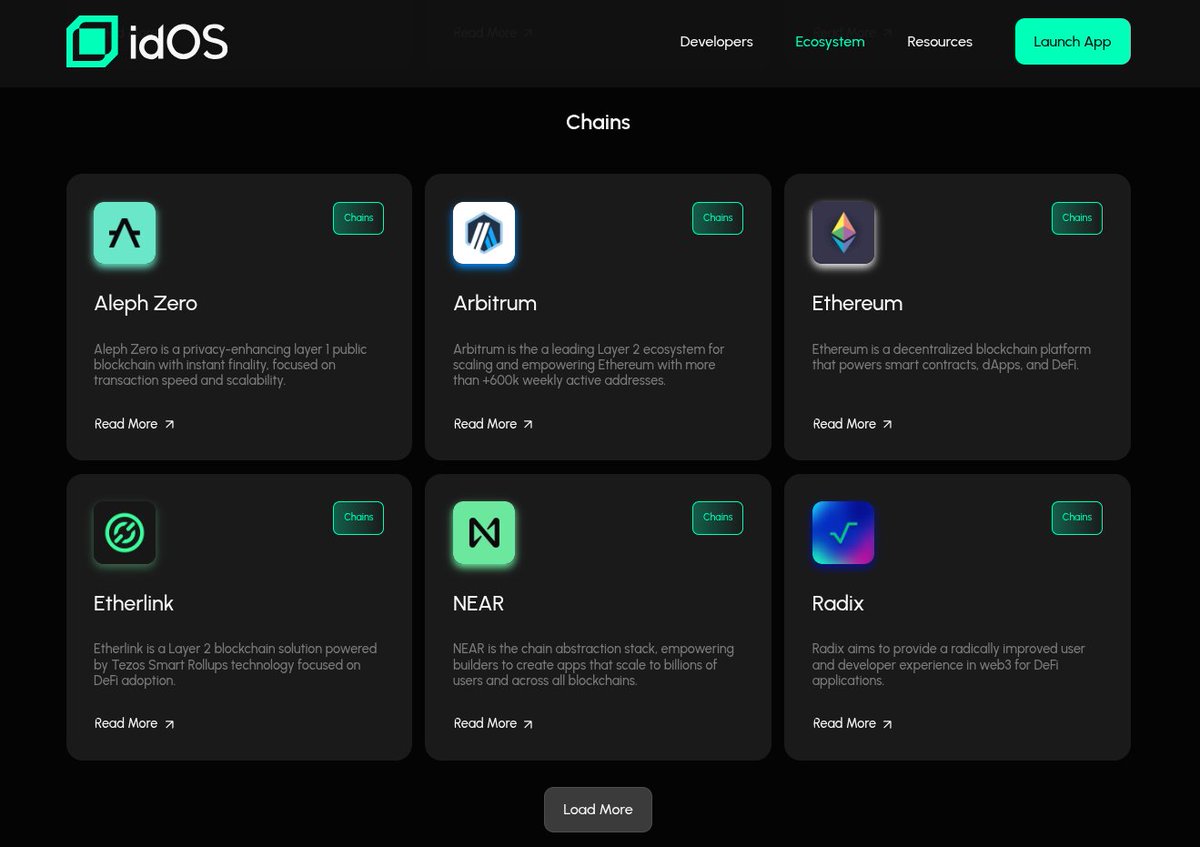Click the Launch App button
The image size is (1200, 847).
1072,41
